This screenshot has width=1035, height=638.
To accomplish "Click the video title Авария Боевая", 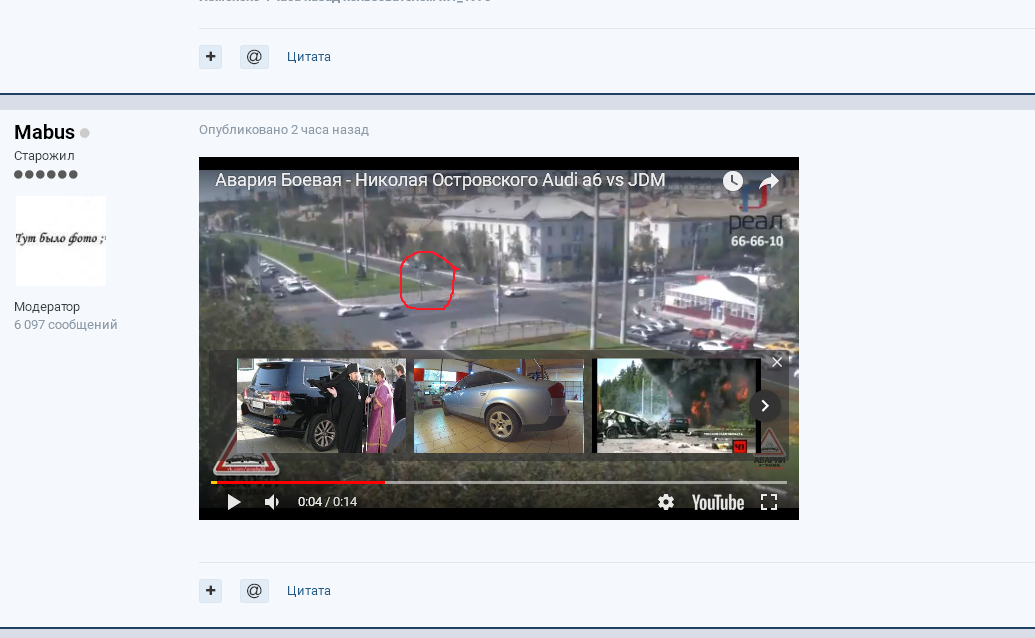I will 440,179.
